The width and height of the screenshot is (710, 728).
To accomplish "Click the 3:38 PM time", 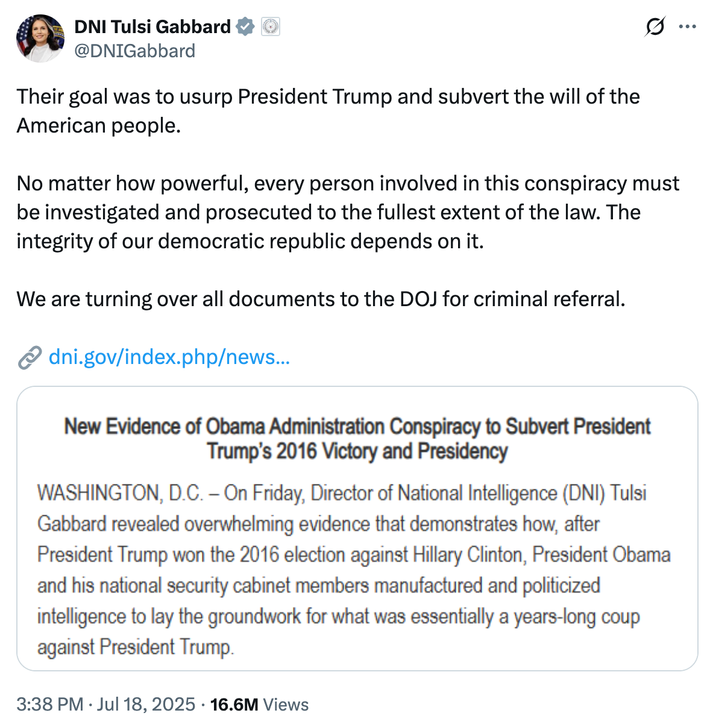I will click(52, 704).
